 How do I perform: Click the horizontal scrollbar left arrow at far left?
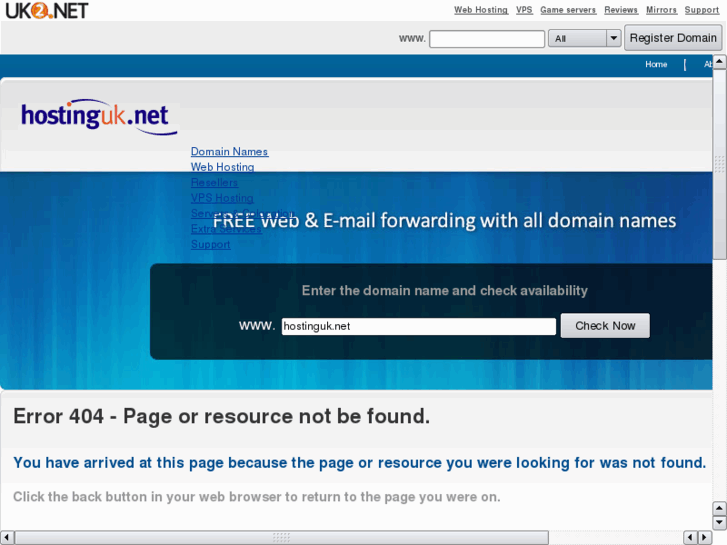click(x=6, y=537)
